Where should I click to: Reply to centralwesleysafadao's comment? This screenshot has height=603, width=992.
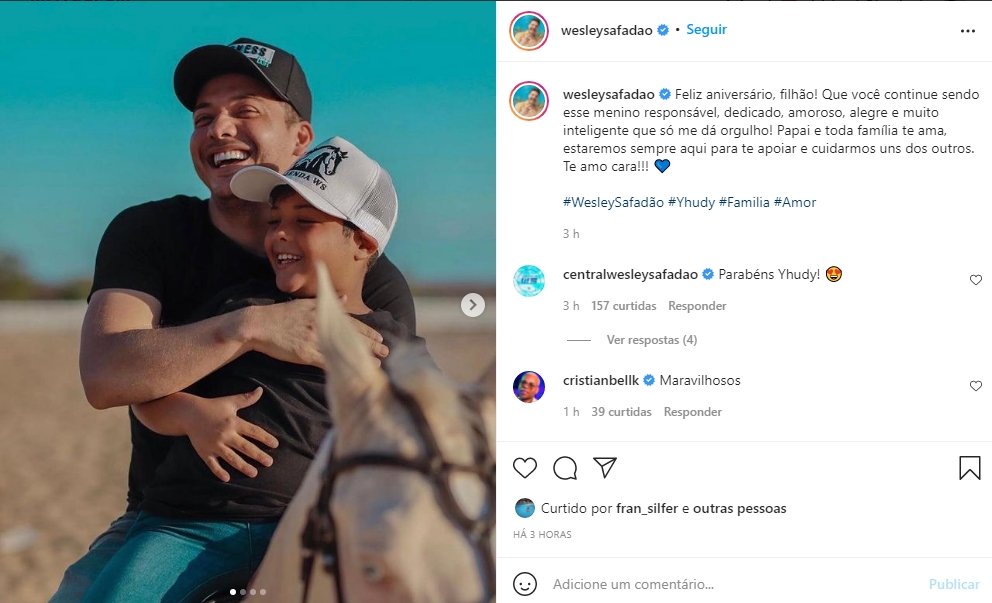[697, 306]
